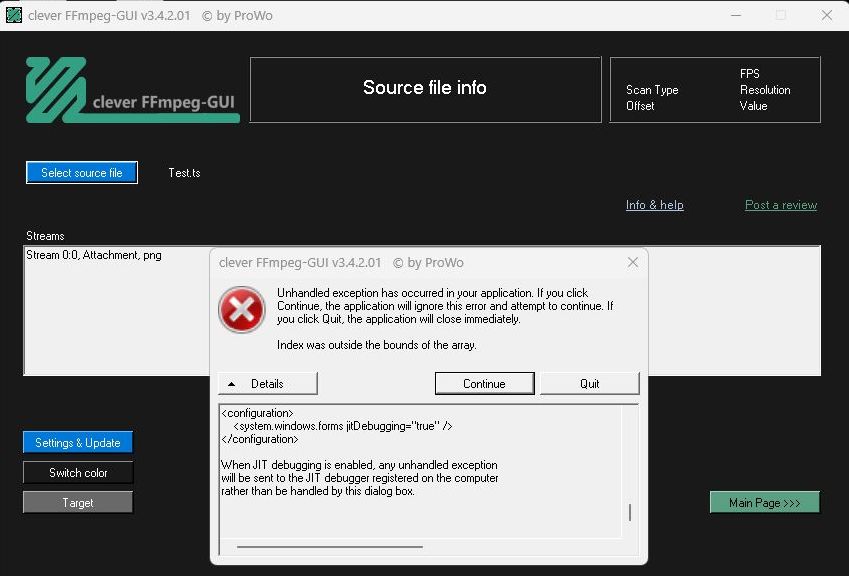Click the Offset label
Screen dimensions: 849x576
[x=641, y=106]
